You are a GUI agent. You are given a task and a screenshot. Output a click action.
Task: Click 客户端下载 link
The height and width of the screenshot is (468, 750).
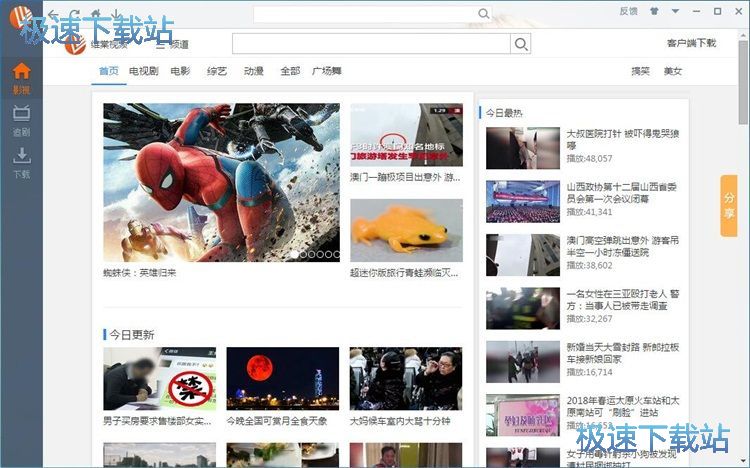coord(691,43)
